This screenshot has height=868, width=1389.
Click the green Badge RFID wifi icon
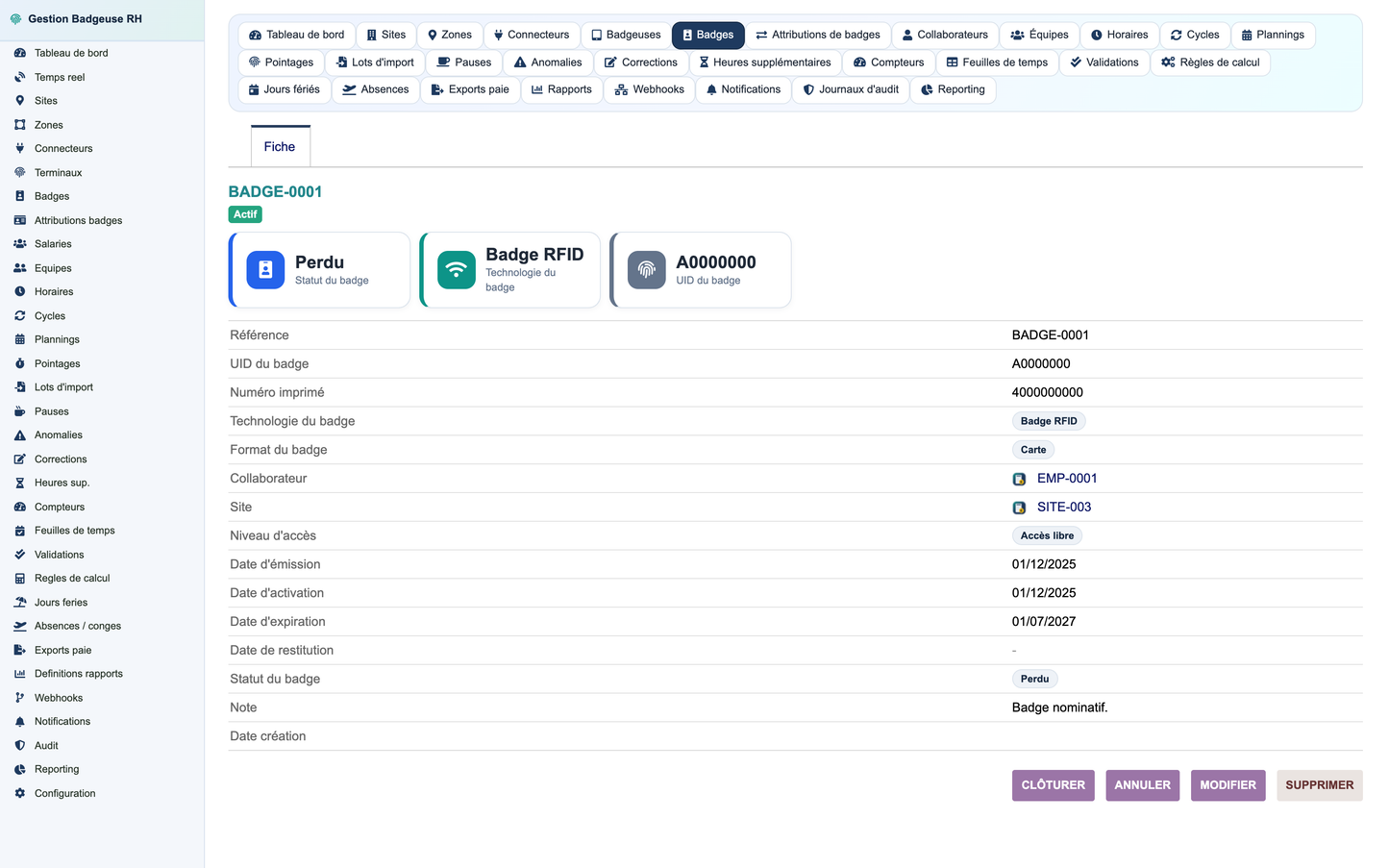coord(457,270)
